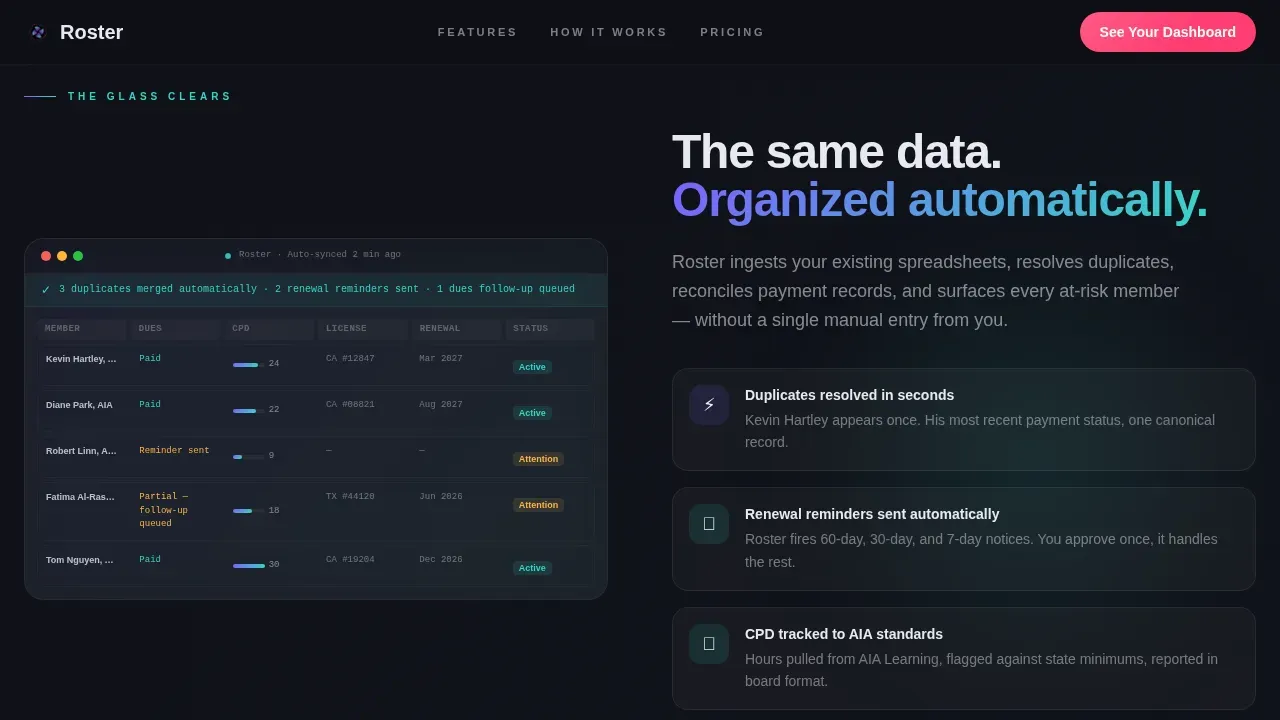Click the DUES column header

(x=176, y=329)
